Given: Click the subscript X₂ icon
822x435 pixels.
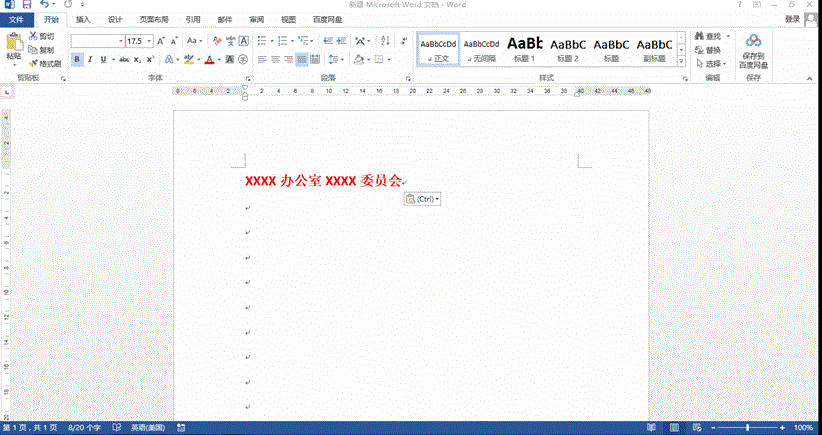Looking at the screenshot, I should [x=137, y=60].
